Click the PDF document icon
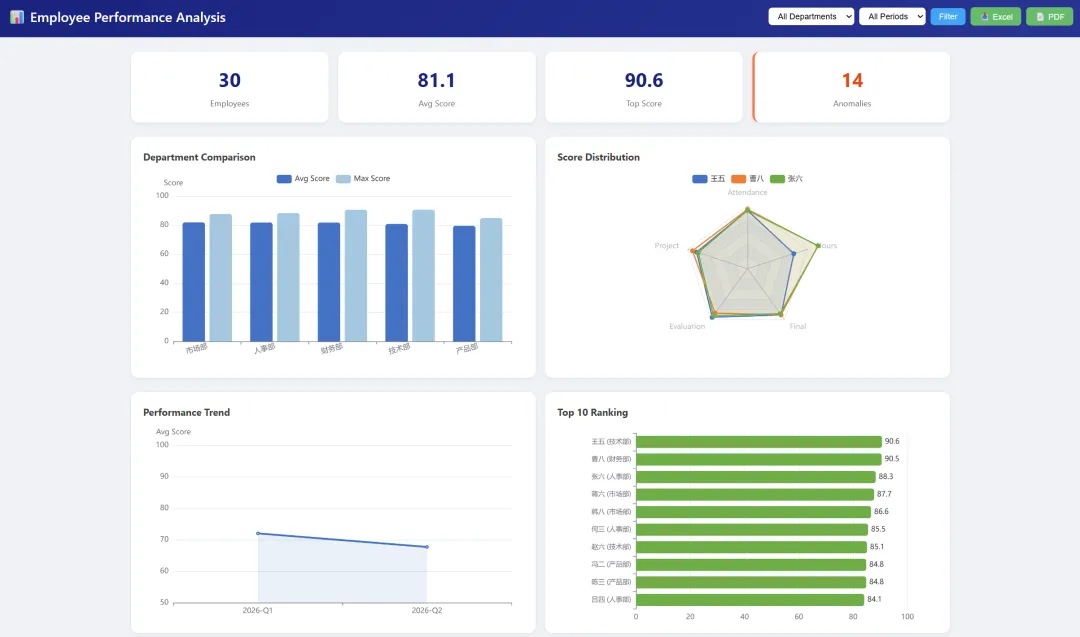The image size is (1080, 637). point(1040,17)
